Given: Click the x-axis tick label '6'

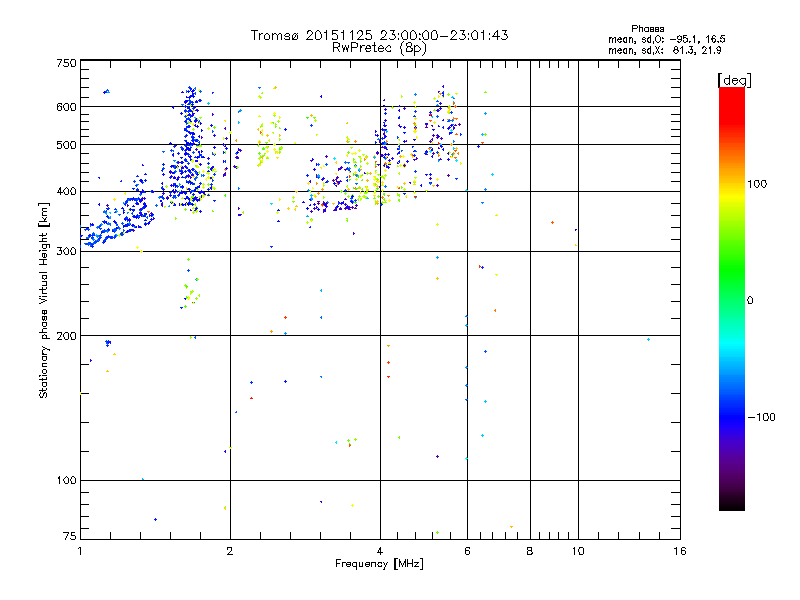Looking at the screenshot, I should click(x=467, y=551).
